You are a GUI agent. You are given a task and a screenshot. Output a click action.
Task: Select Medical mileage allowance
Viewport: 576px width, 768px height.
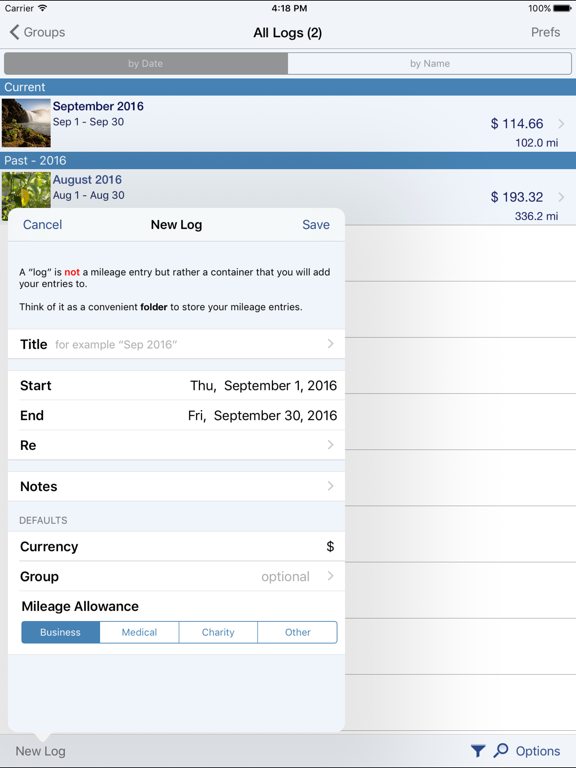pyautogui.click(x=139, y=632)
